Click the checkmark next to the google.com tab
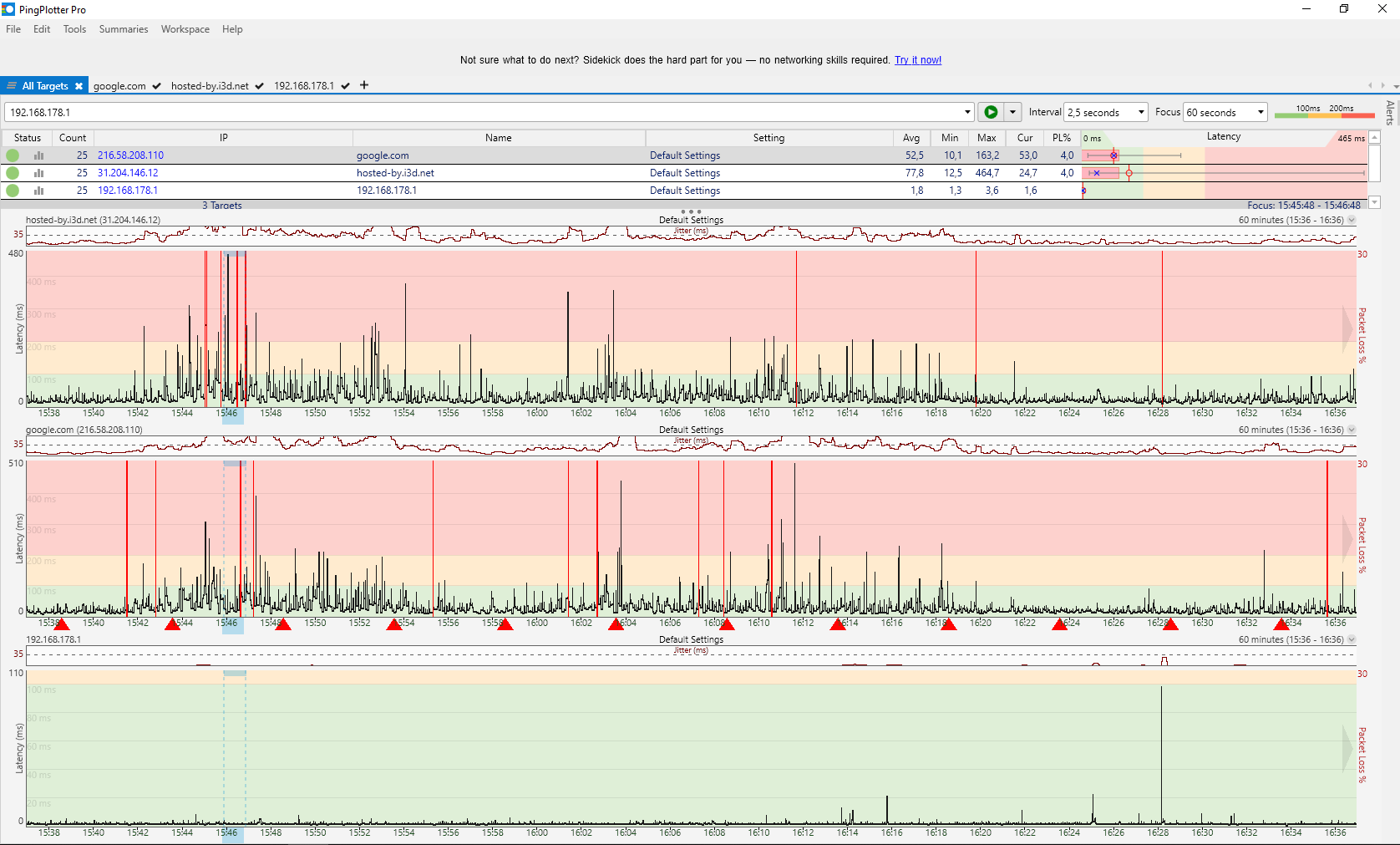 156,86
